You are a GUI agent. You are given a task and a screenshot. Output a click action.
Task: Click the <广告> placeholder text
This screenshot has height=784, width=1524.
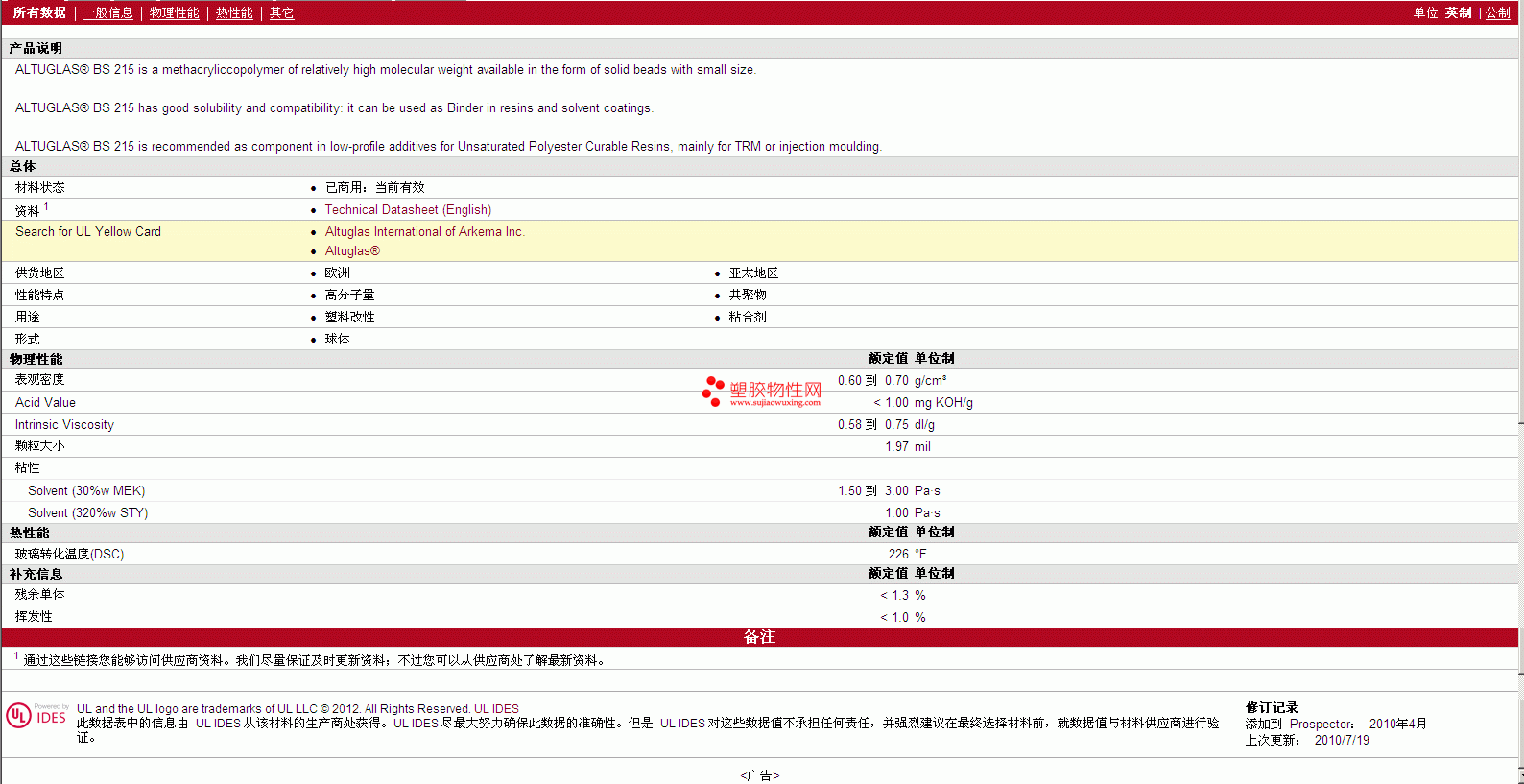pyautogui.click(x=760, y=775)
